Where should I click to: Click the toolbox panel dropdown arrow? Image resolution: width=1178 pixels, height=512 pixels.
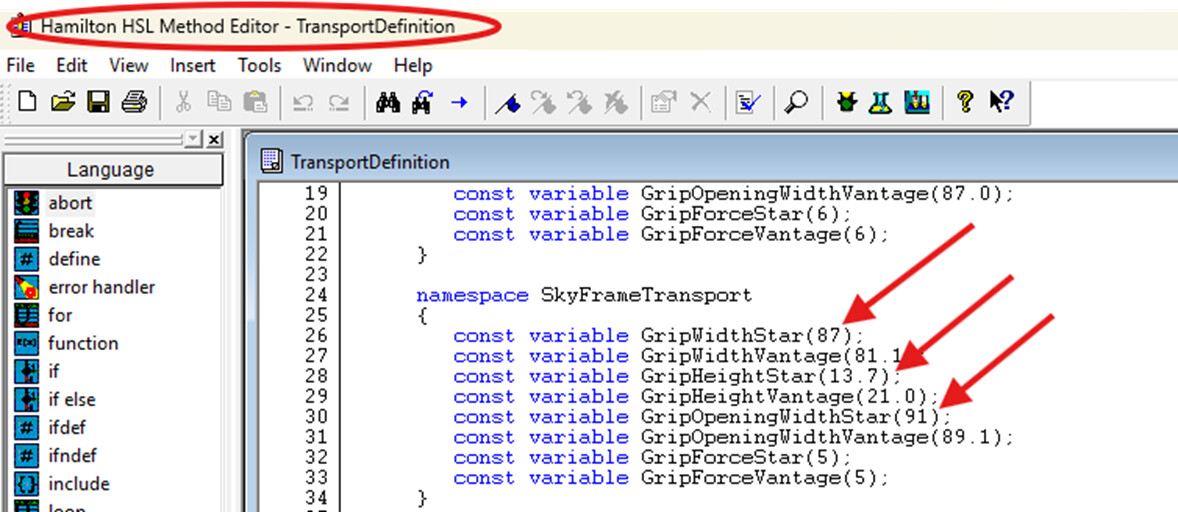tap(195, 139)
